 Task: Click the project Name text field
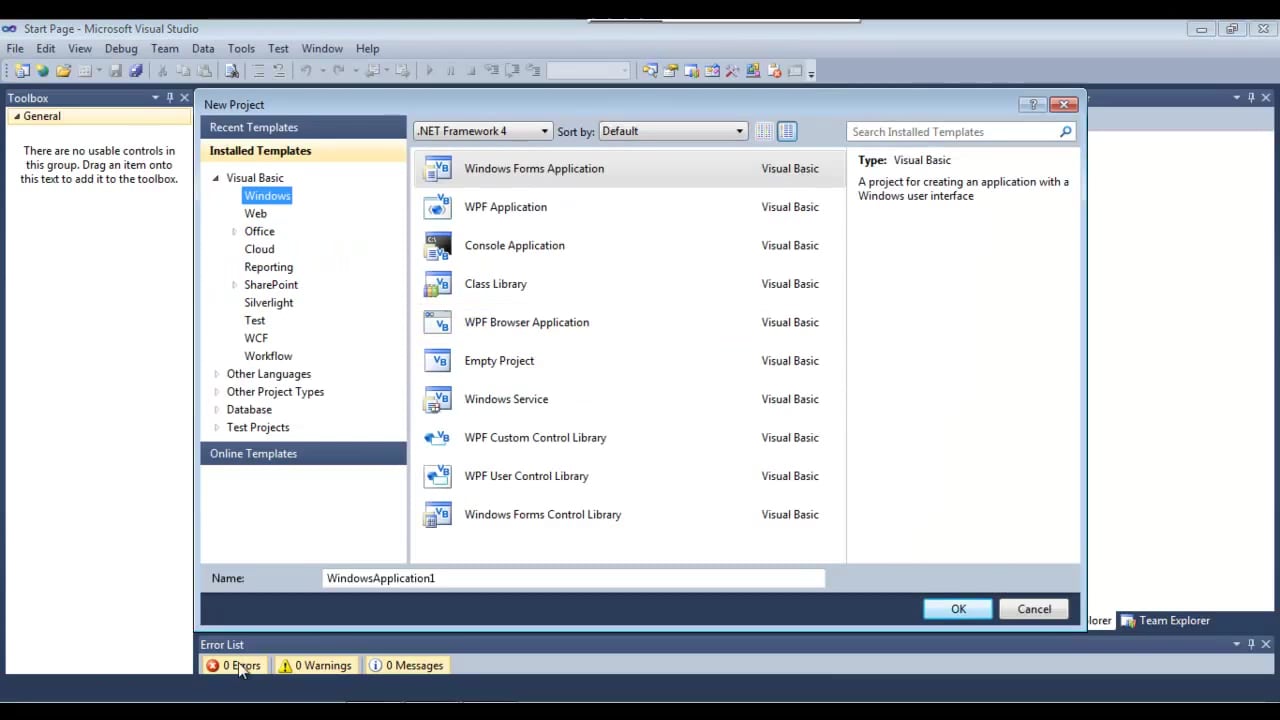(574, 578)
